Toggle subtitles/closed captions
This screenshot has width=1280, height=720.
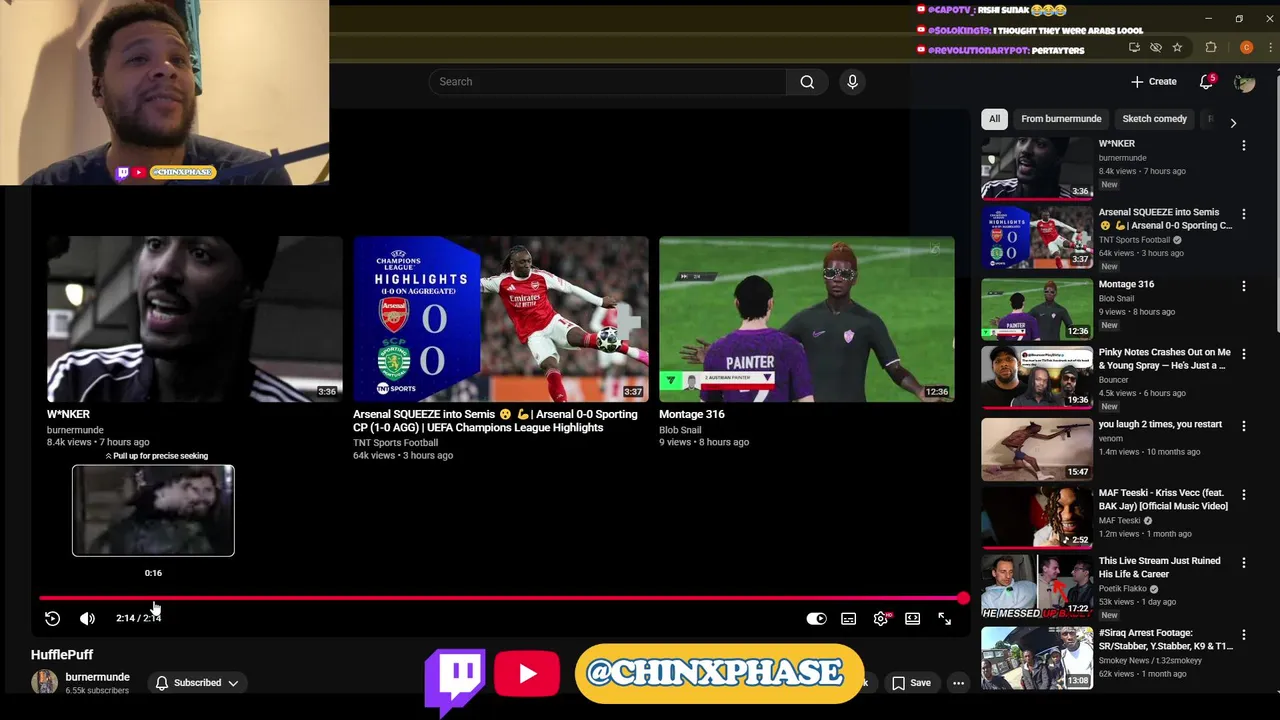coord(848,619)
